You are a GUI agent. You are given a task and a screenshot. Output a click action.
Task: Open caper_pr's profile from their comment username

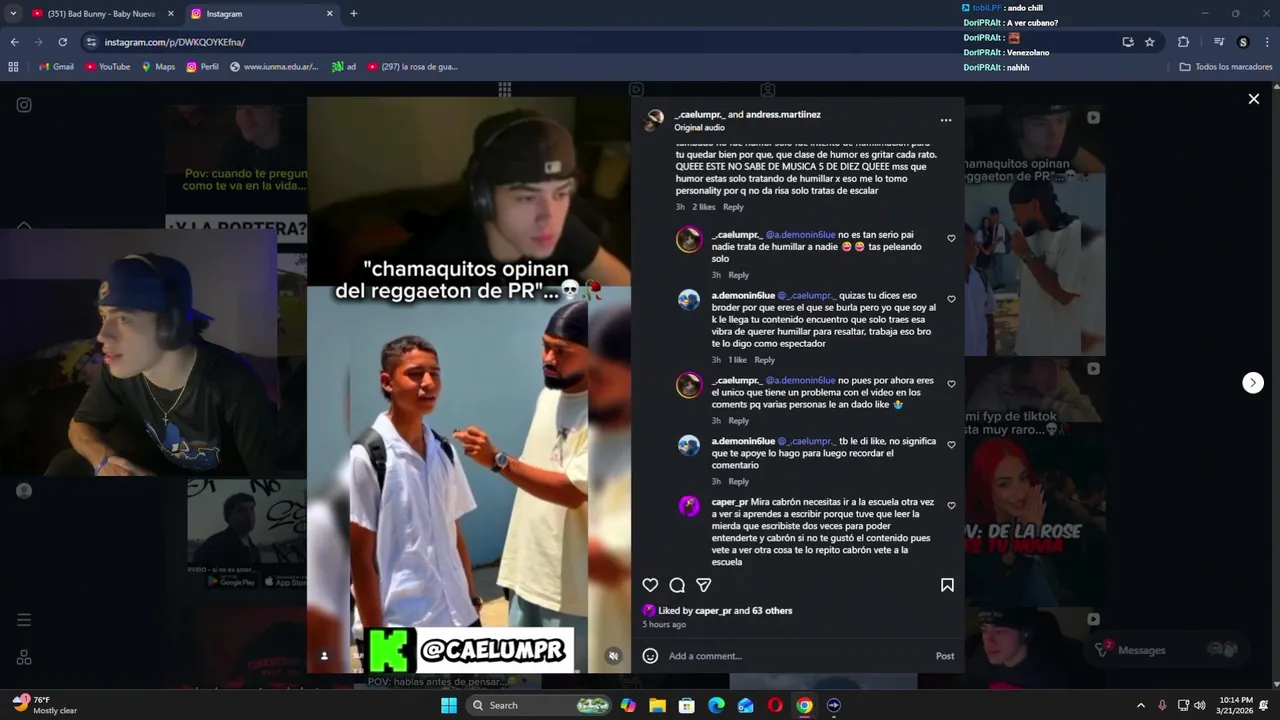(730, 502)
